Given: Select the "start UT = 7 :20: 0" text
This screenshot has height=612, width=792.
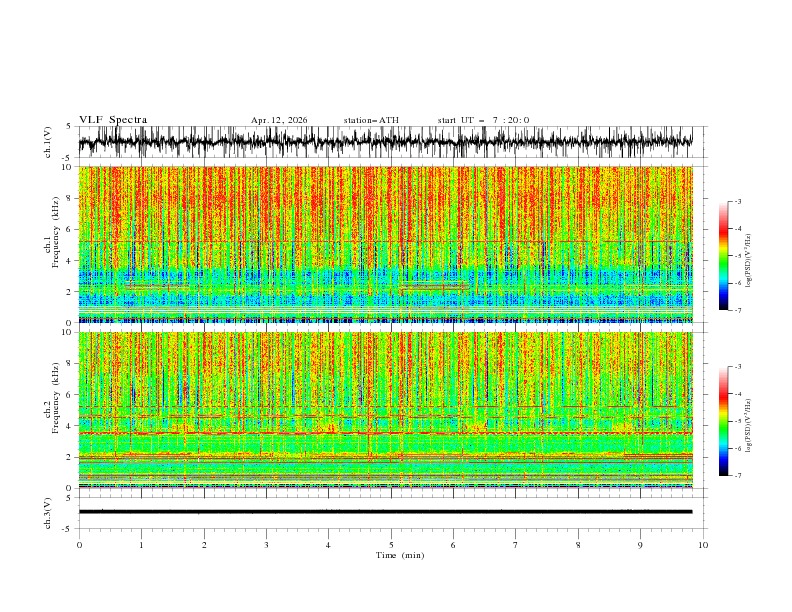Looking at the screenshot, I should point(483,120).
